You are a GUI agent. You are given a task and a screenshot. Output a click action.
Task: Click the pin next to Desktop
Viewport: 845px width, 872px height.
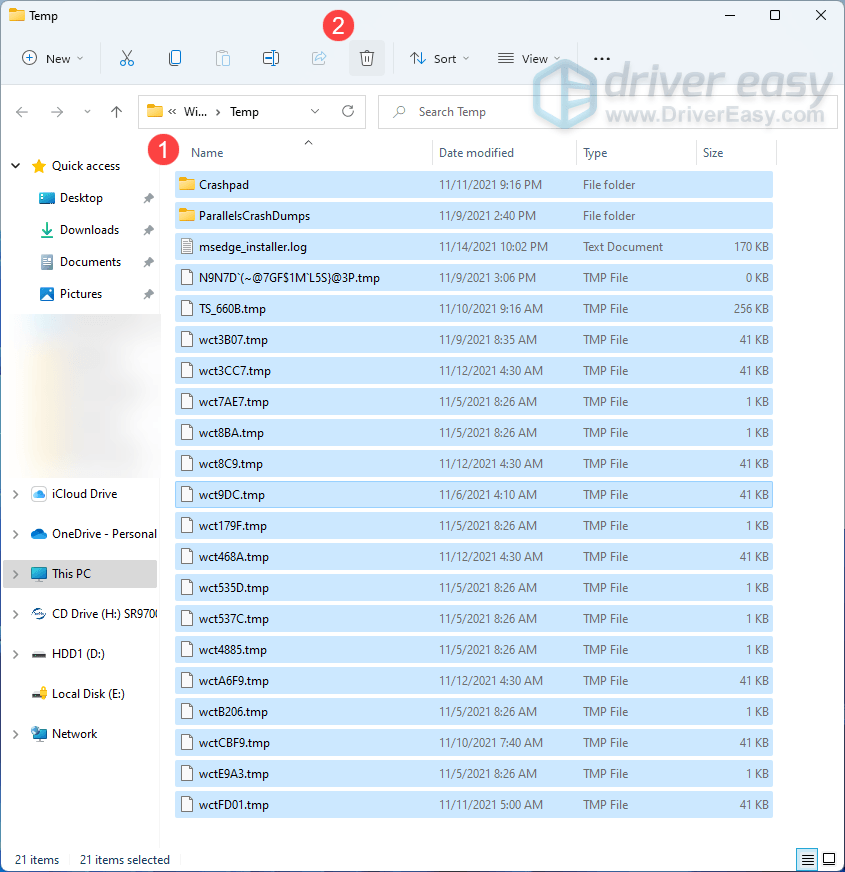(x=149, y=198)
